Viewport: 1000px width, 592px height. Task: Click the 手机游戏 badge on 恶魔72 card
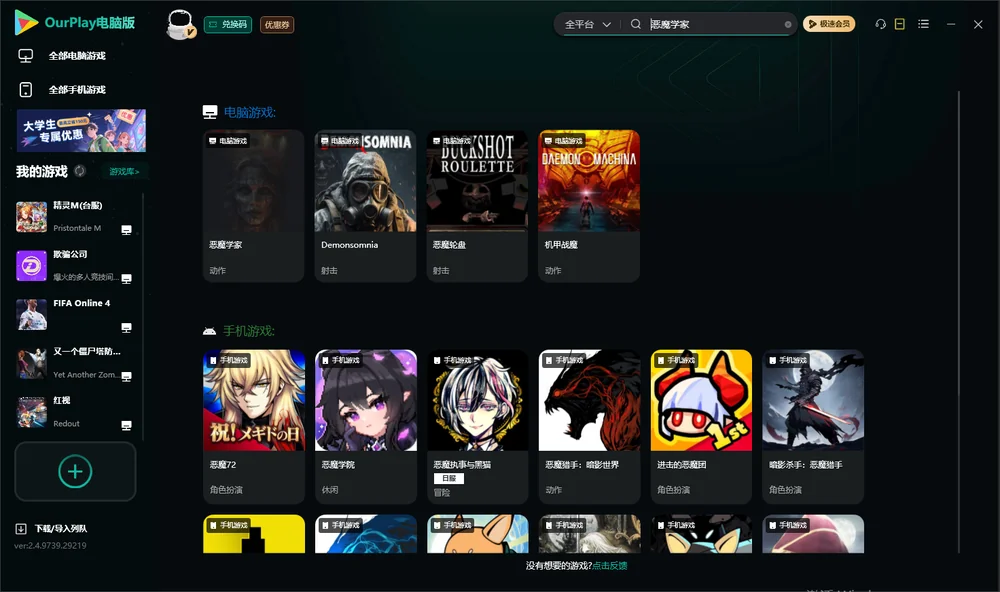(x=228, y=360)
